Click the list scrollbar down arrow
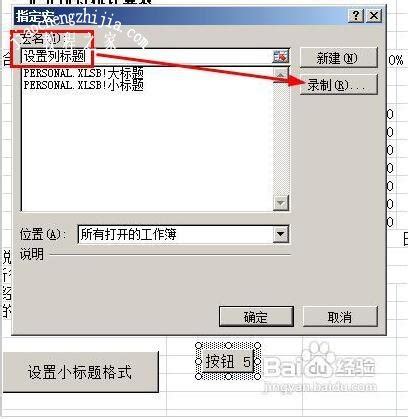The image size is (408, 419). coord(281,202)
